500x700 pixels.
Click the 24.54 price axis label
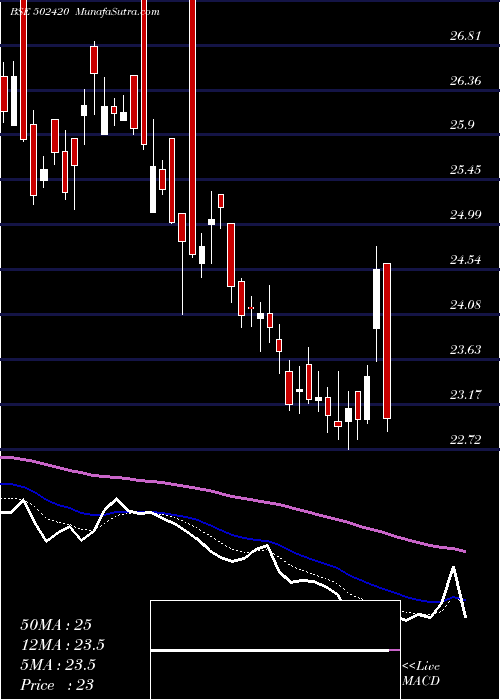pos(465,260)
